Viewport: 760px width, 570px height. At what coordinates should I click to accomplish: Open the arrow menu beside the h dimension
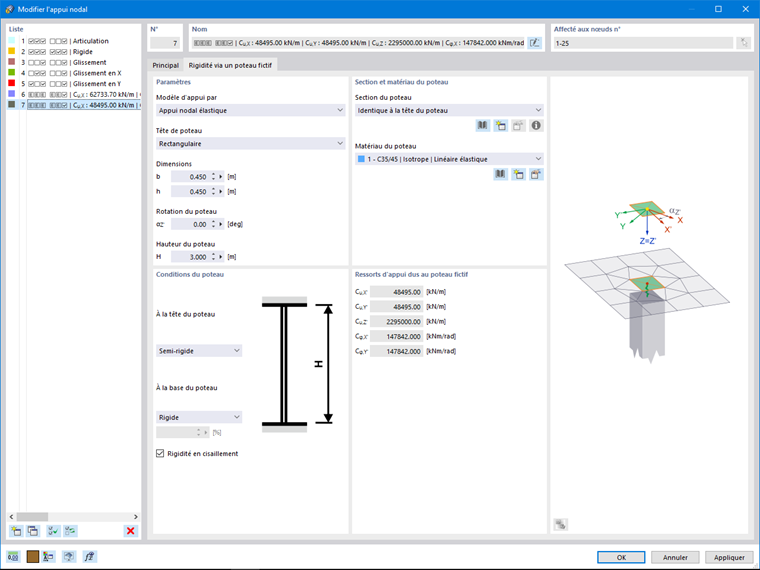pos(221,191)
